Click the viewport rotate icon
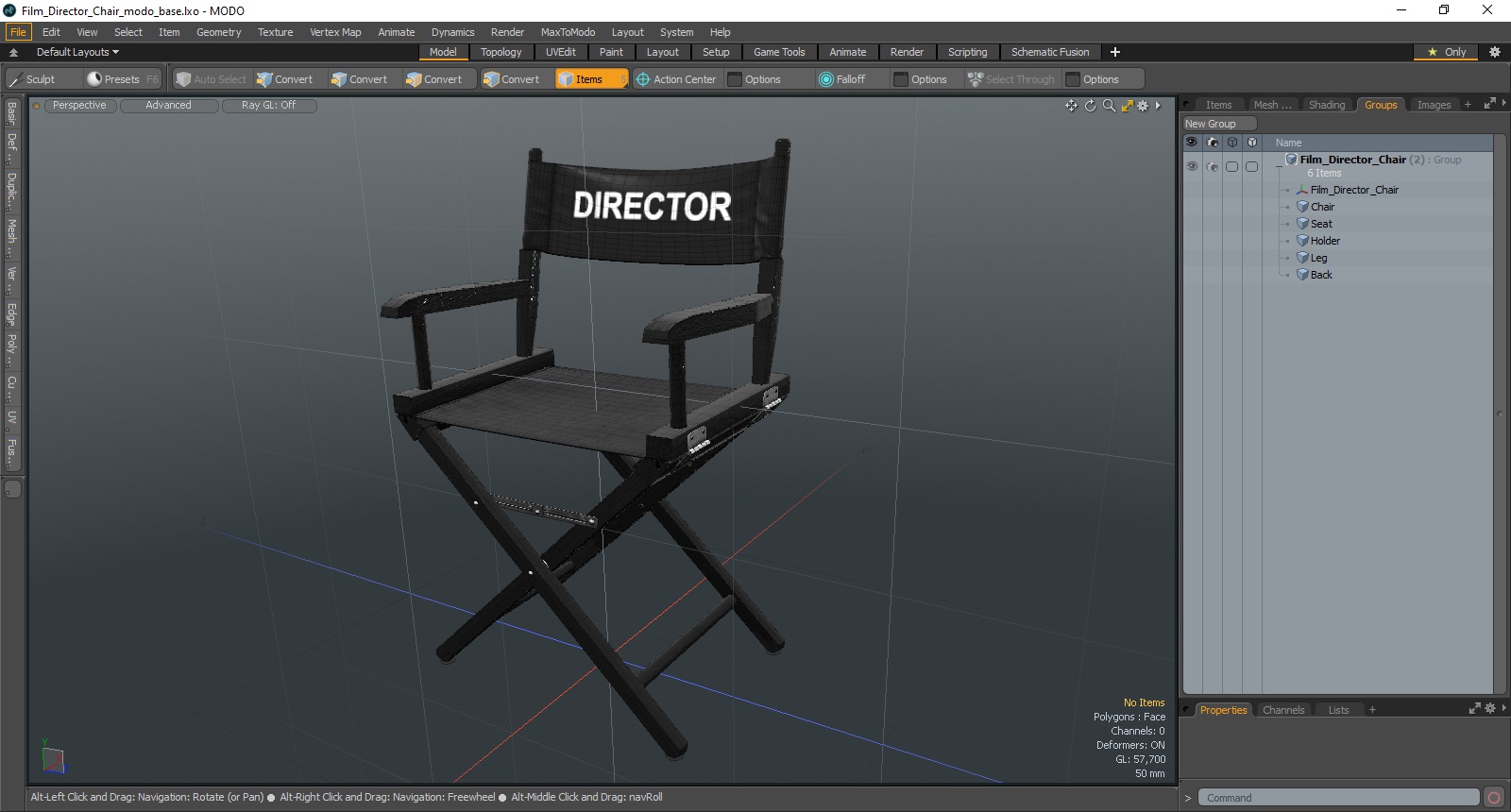Viewport: 1511px width, 812px height. (x=1090, y=106)
